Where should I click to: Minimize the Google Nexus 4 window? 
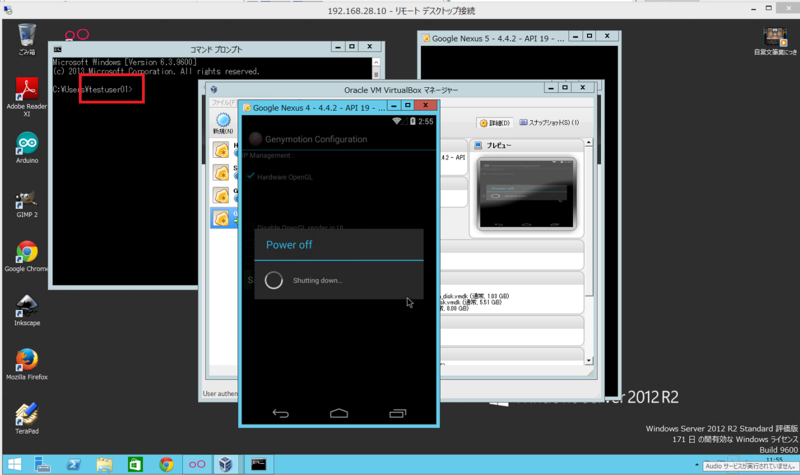click(x=394, y=106)
